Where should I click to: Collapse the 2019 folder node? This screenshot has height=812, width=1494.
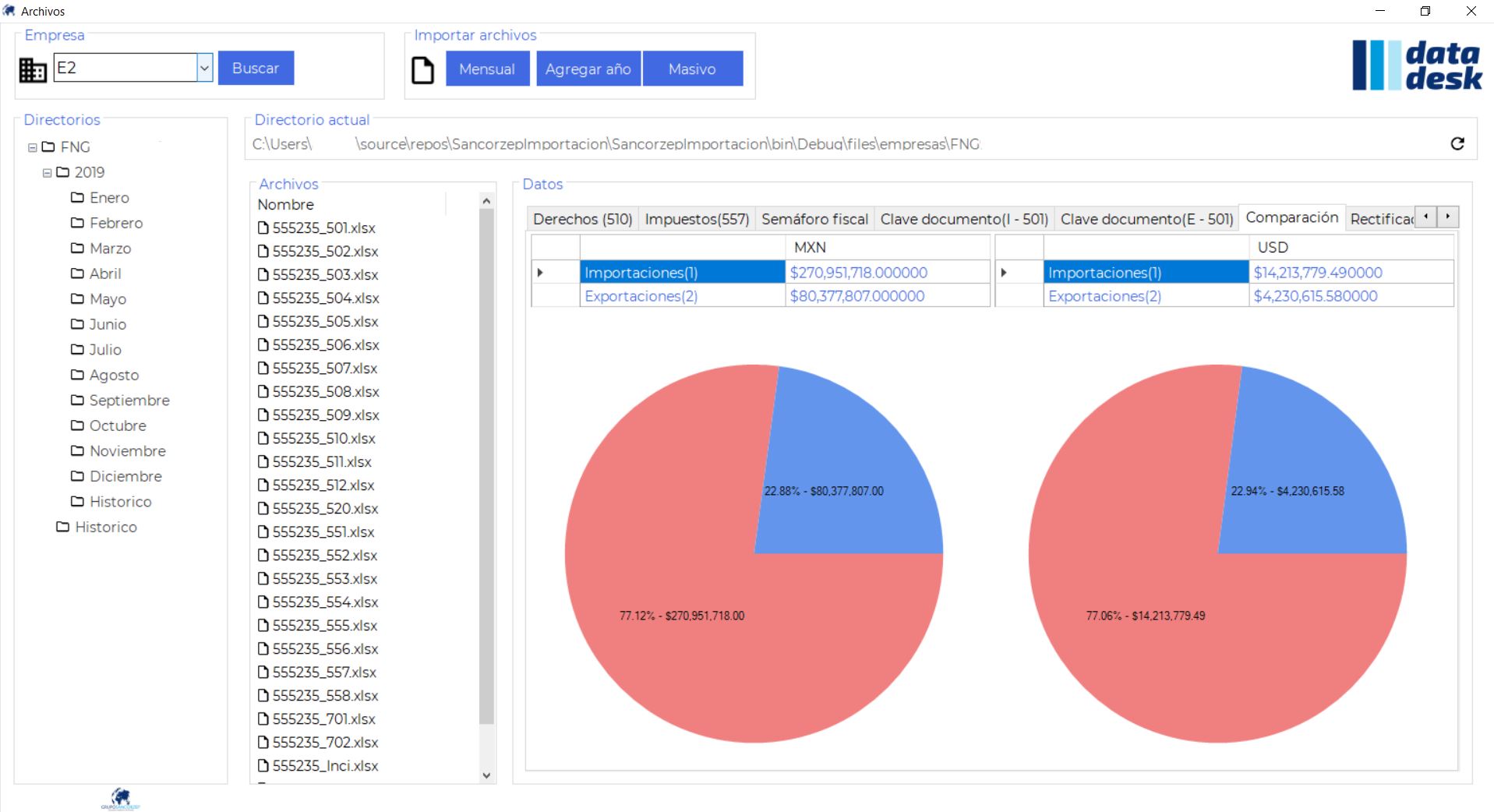click(x=47, y=173)
